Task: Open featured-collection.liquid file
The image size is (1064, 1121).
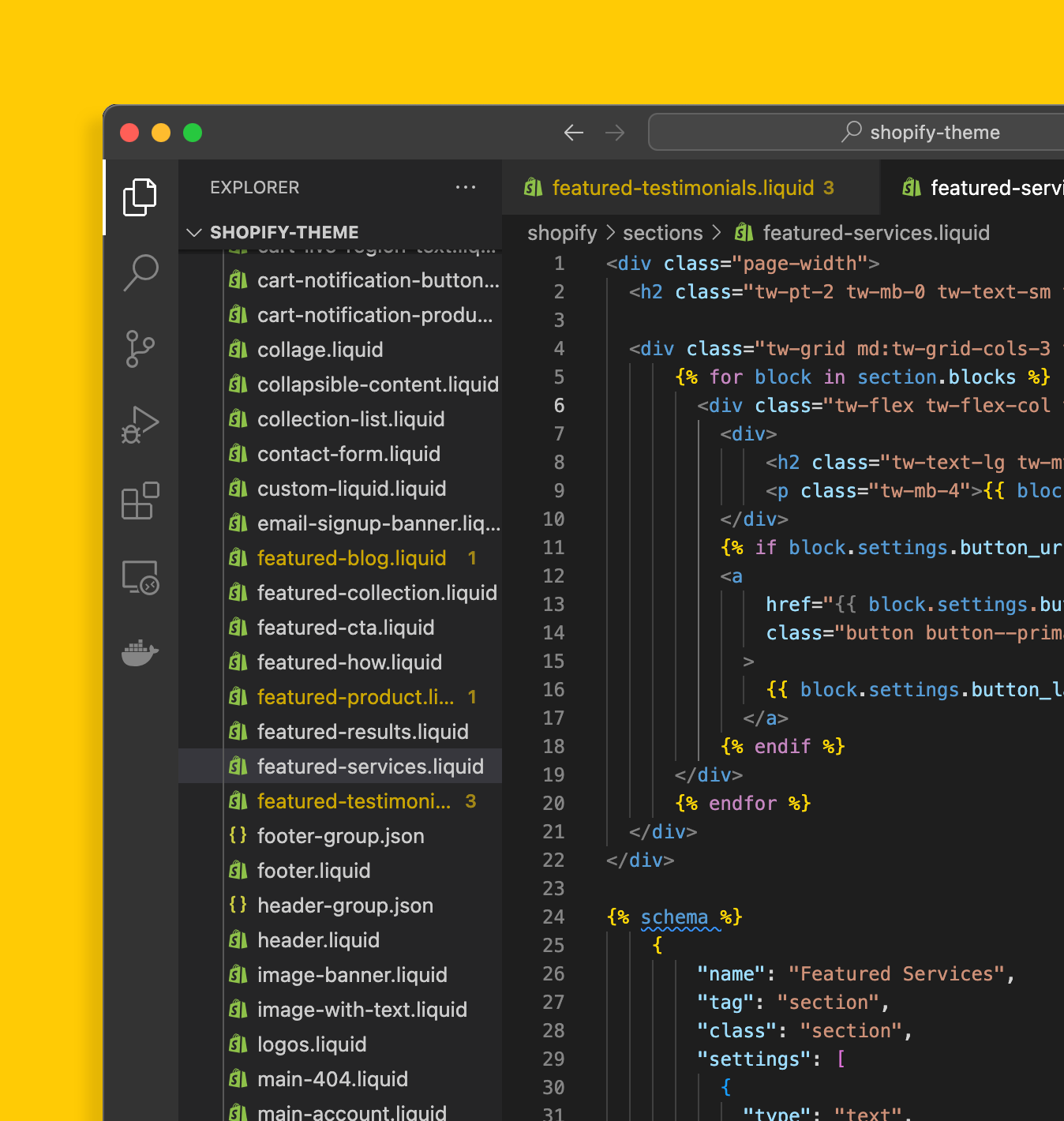Action: (340, 593)
